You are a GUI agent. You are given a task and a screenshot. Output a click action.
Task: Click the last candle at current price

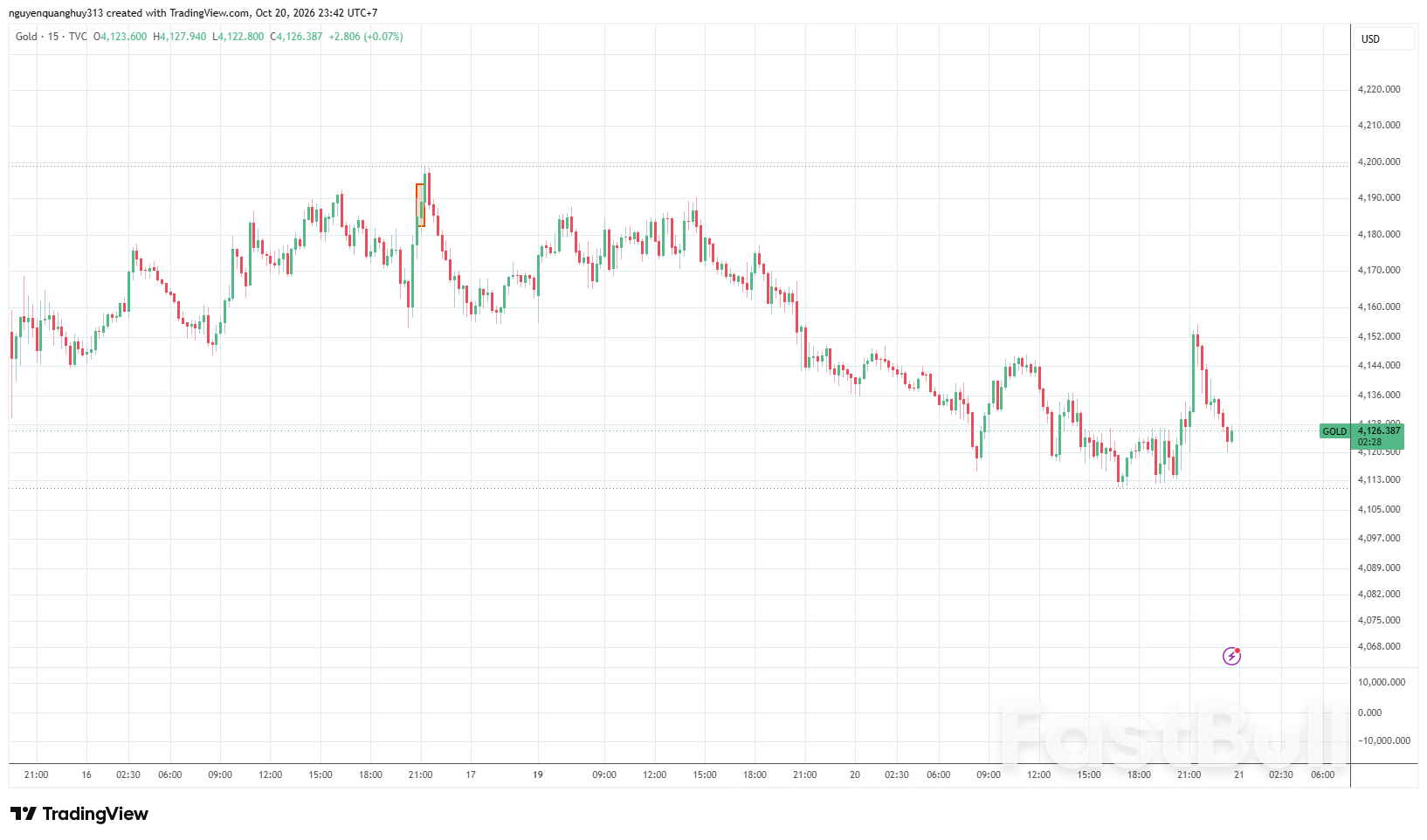click(1231, 435)
